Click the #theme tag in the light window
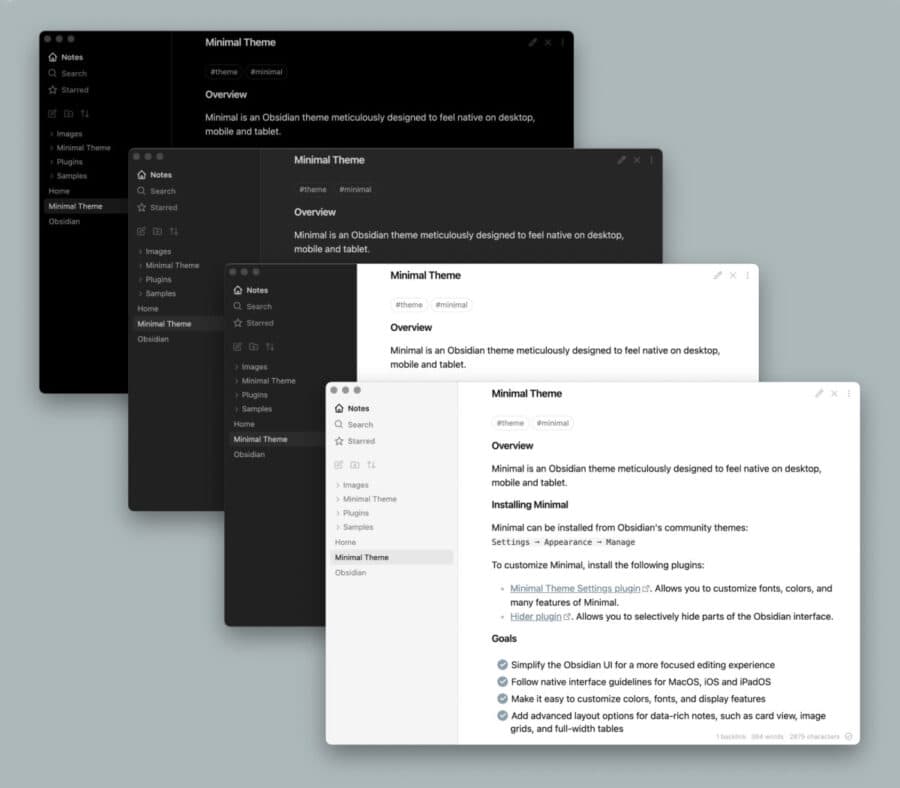 [x=510, y=423]
